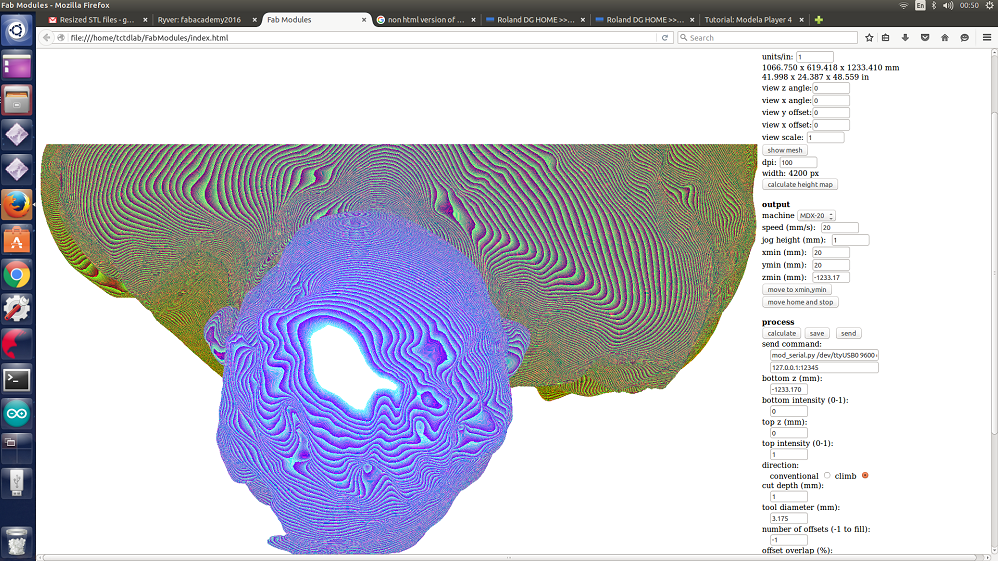This screenshot has width=998, height=561.
Task: Click the 00:50 clock in top bar
Action: 969,5
